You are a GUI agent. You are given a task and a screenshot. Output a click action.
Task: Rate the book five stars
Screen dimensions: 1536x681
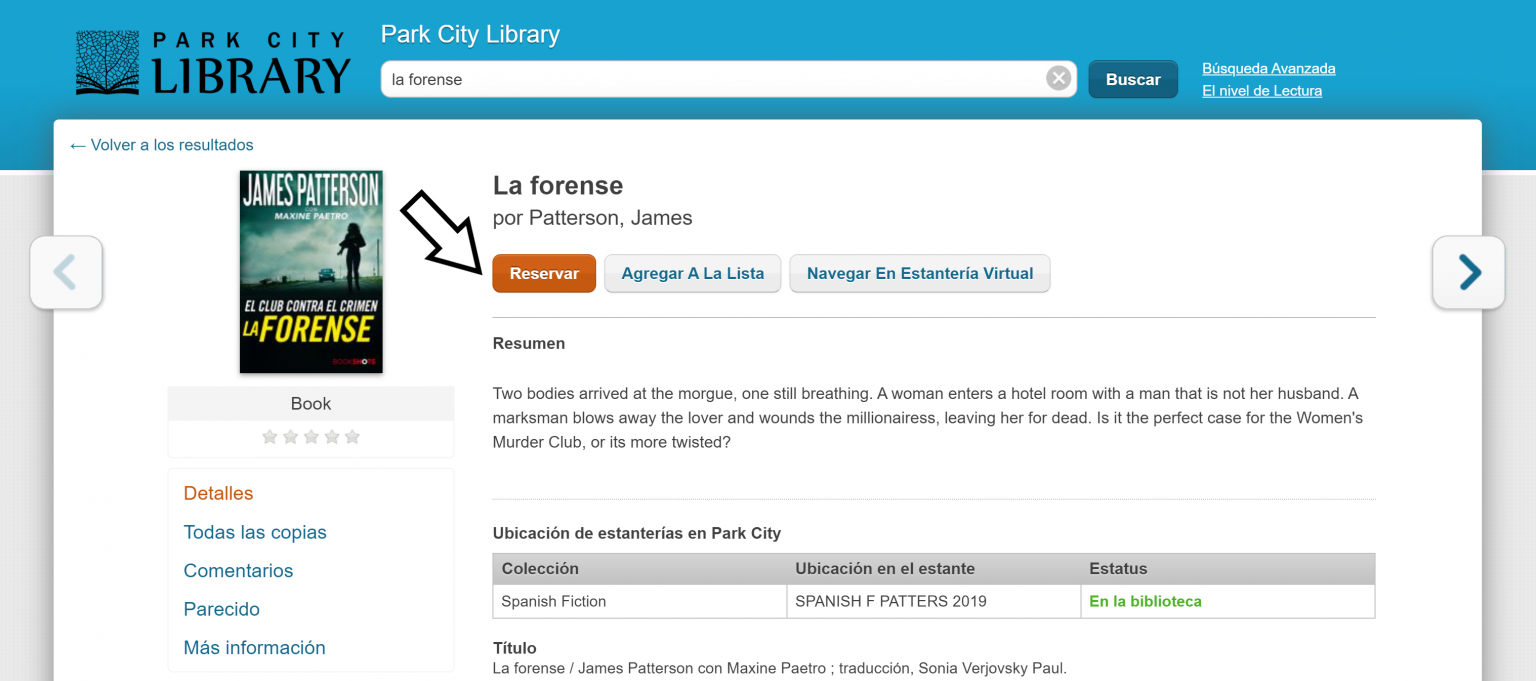click(x=352, y=437)
